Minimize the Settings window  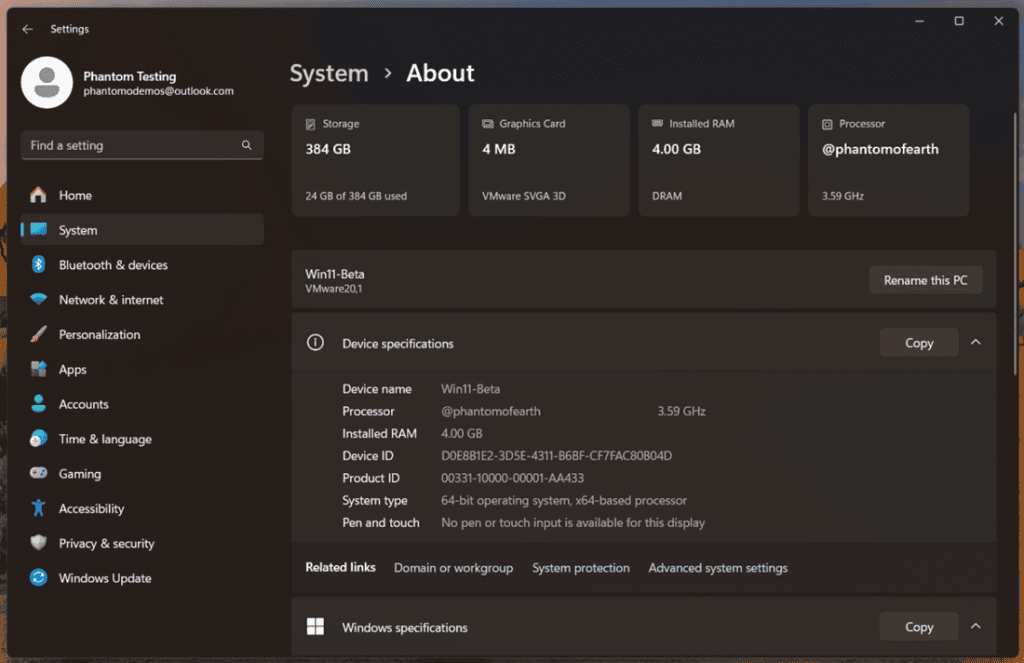[919, 21]
